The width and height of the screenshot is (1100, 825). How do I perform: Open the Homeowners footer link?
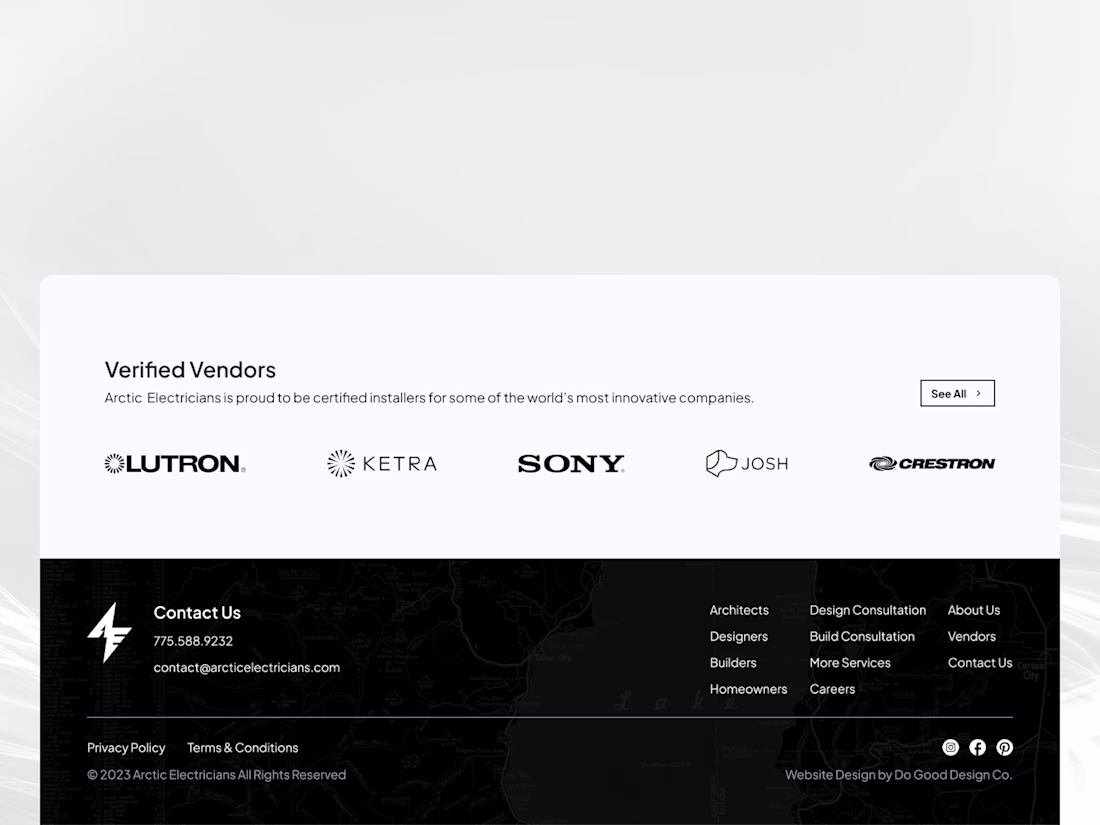pos(749,690)
